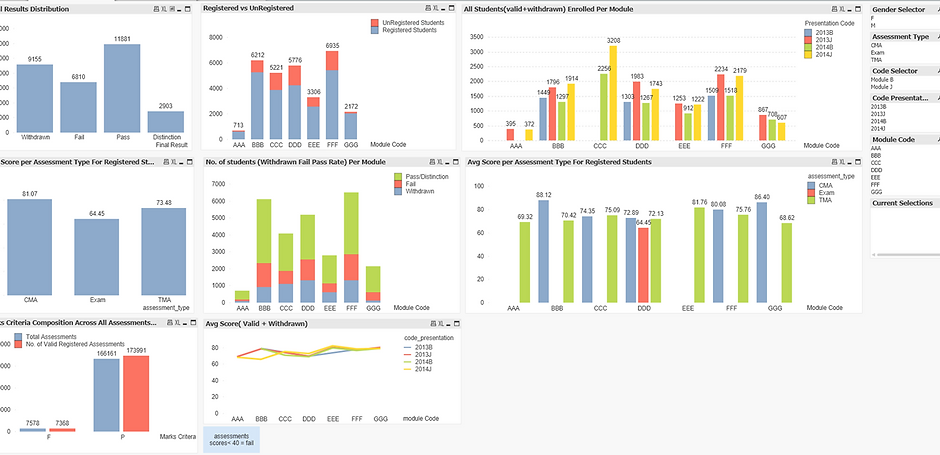Minimize the Registered vs UnRegistered chart
This screenshot has height=455, width=940.
click(x=444, y=8)
